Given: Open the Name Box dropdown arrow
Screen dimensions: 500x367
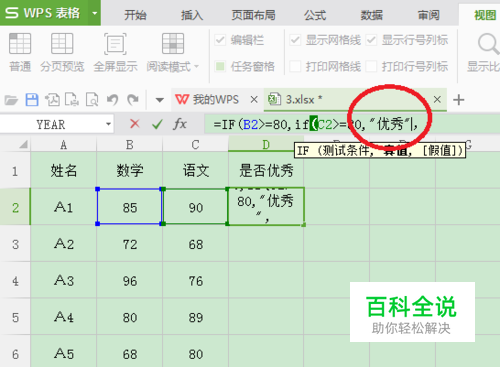Looking at the screenshot, I should click(108, 124).
